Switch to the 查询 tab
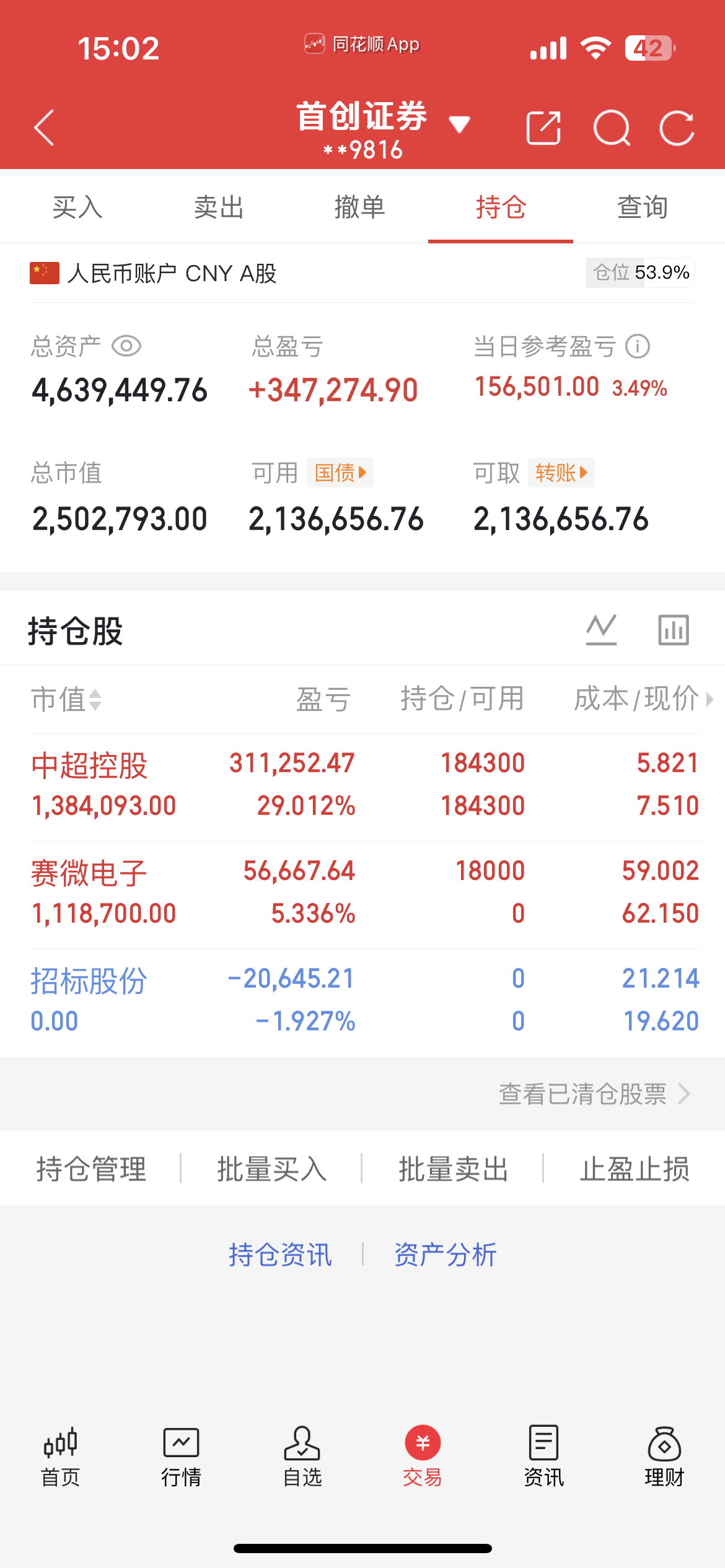 tap(643, 207)
